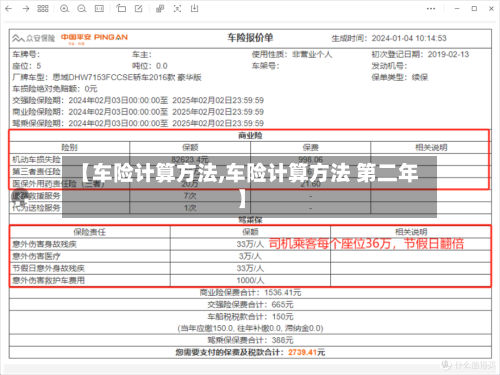Go to the next image with forward arrow
The image size is (500, 375).
[x=26, y=9]
